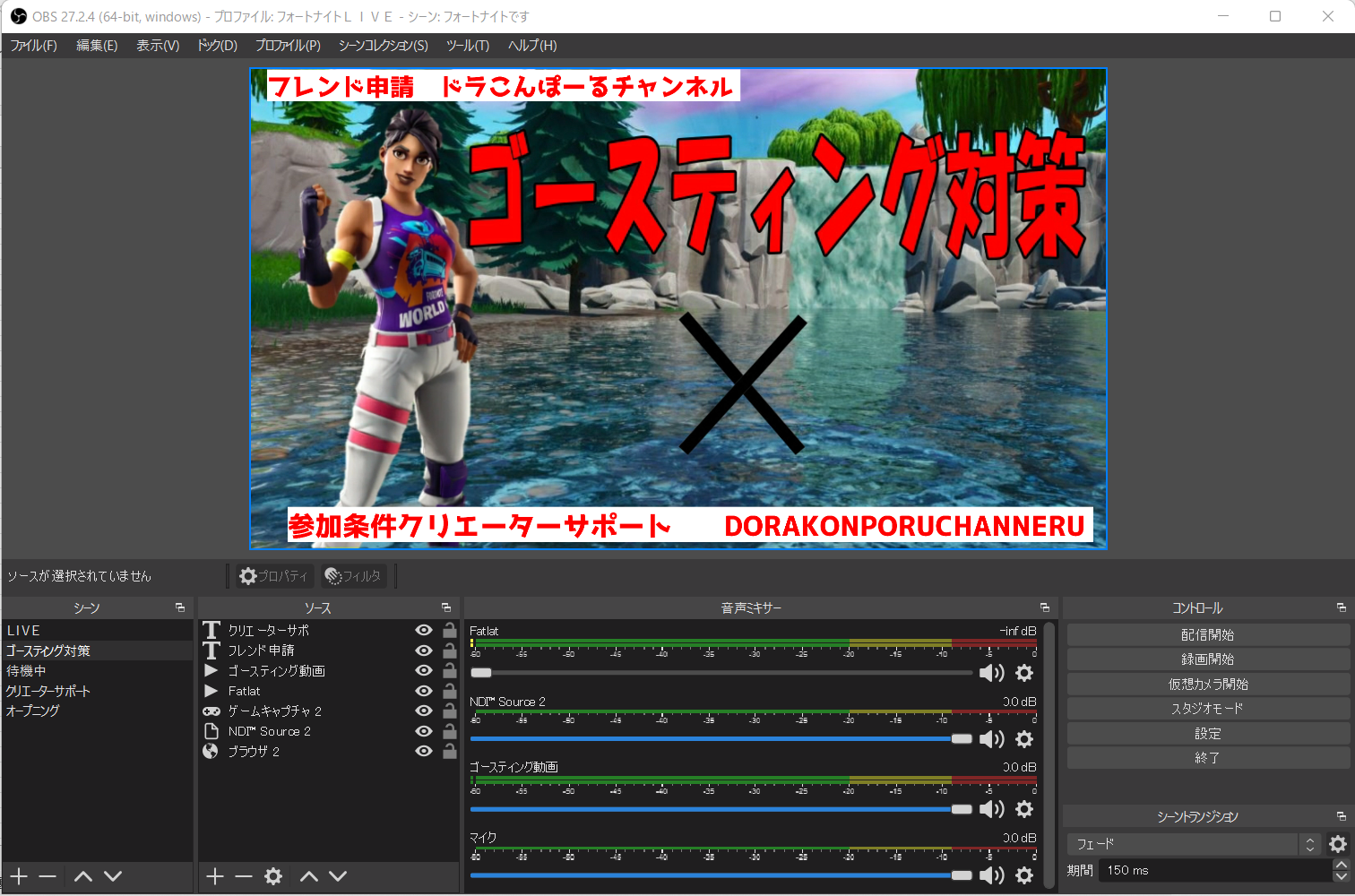
Task: Hide the フレンド申請 source
Action: pos(424,650)
